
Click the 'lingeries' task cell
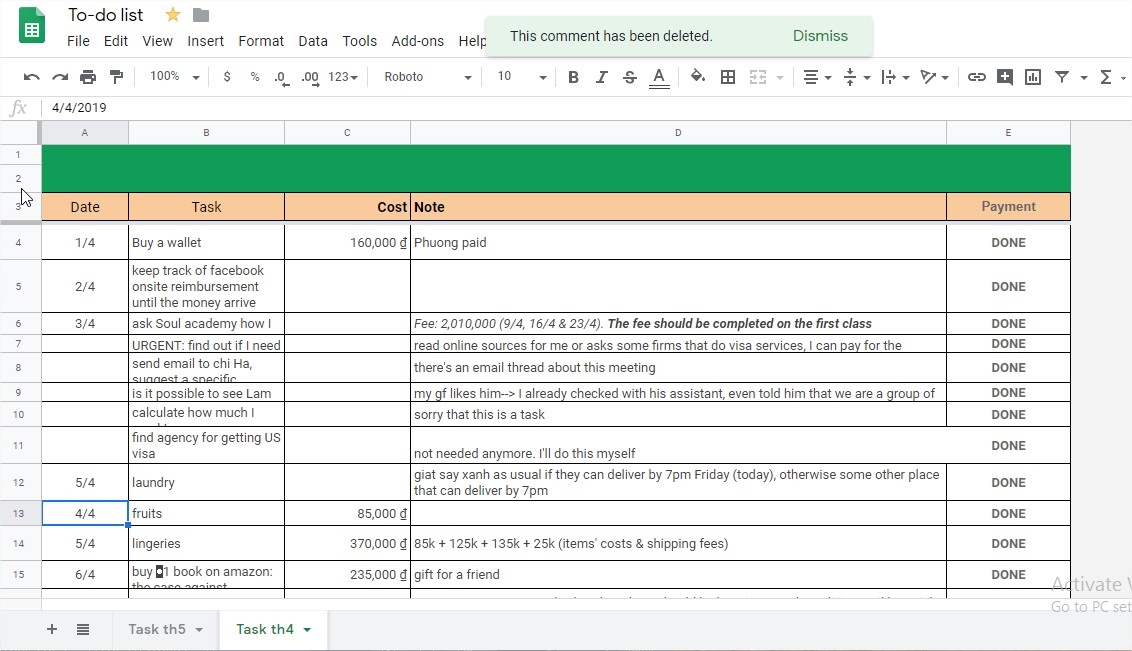206,543
